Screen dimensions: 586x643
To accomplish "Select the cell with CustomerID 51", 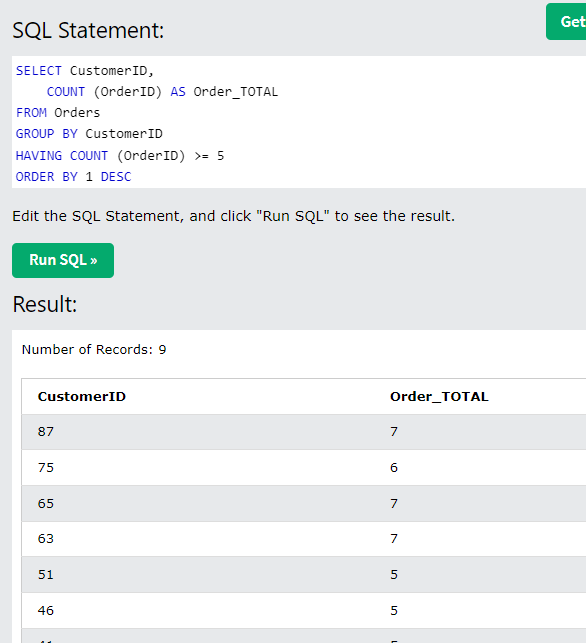I will click(46, 575).
